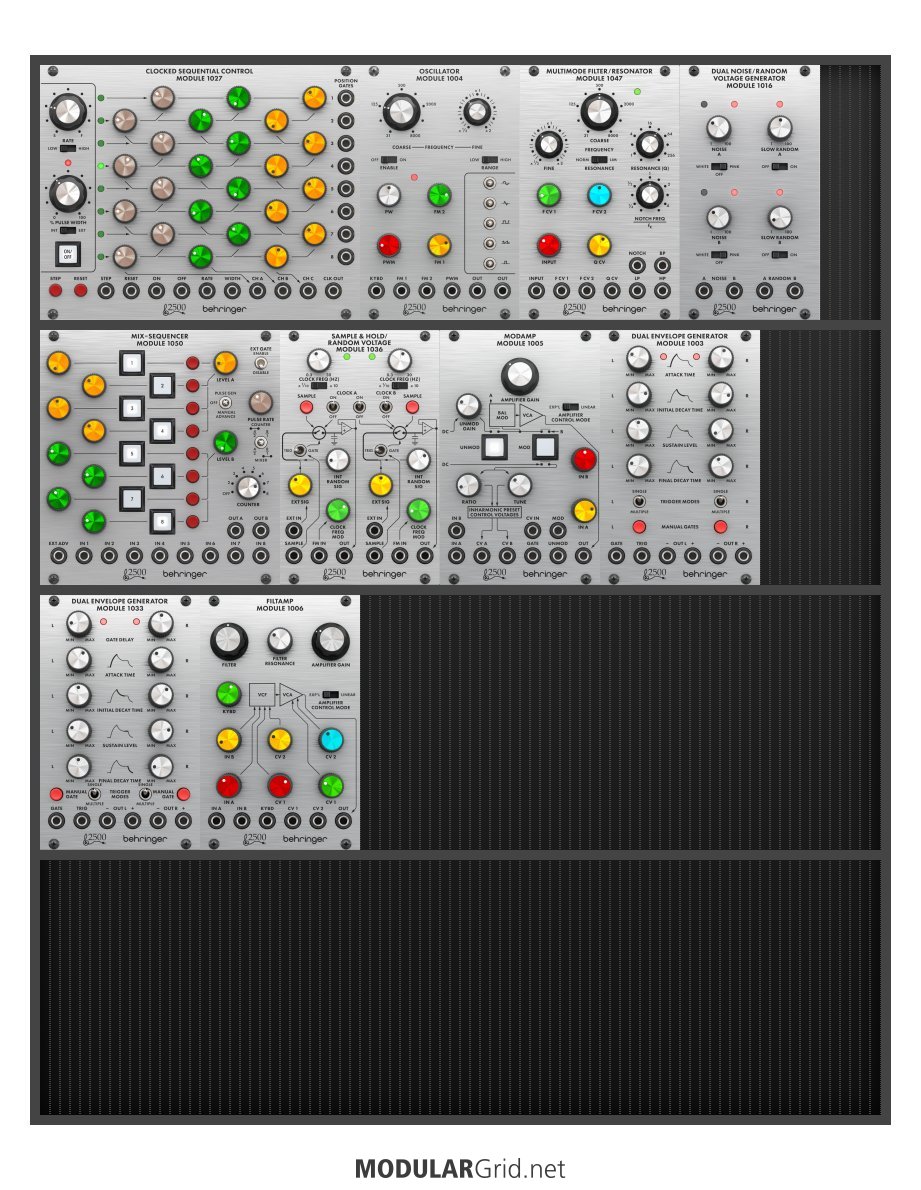Click the OUT A jack on Mix-Sequencer 1050
The height and width of the screenshot is (1190, 921).
click(235, 530)
